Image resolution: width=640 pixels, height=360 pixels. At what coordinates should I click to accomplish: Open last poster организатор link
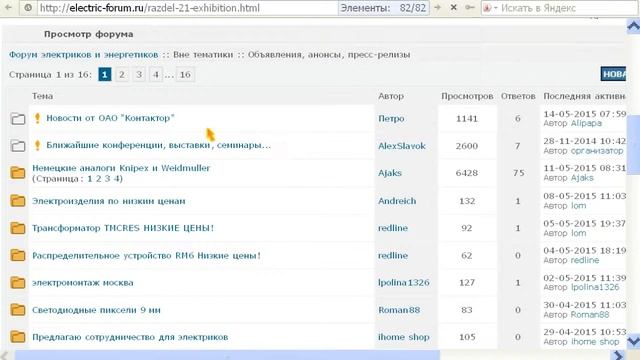coord(597,151)
